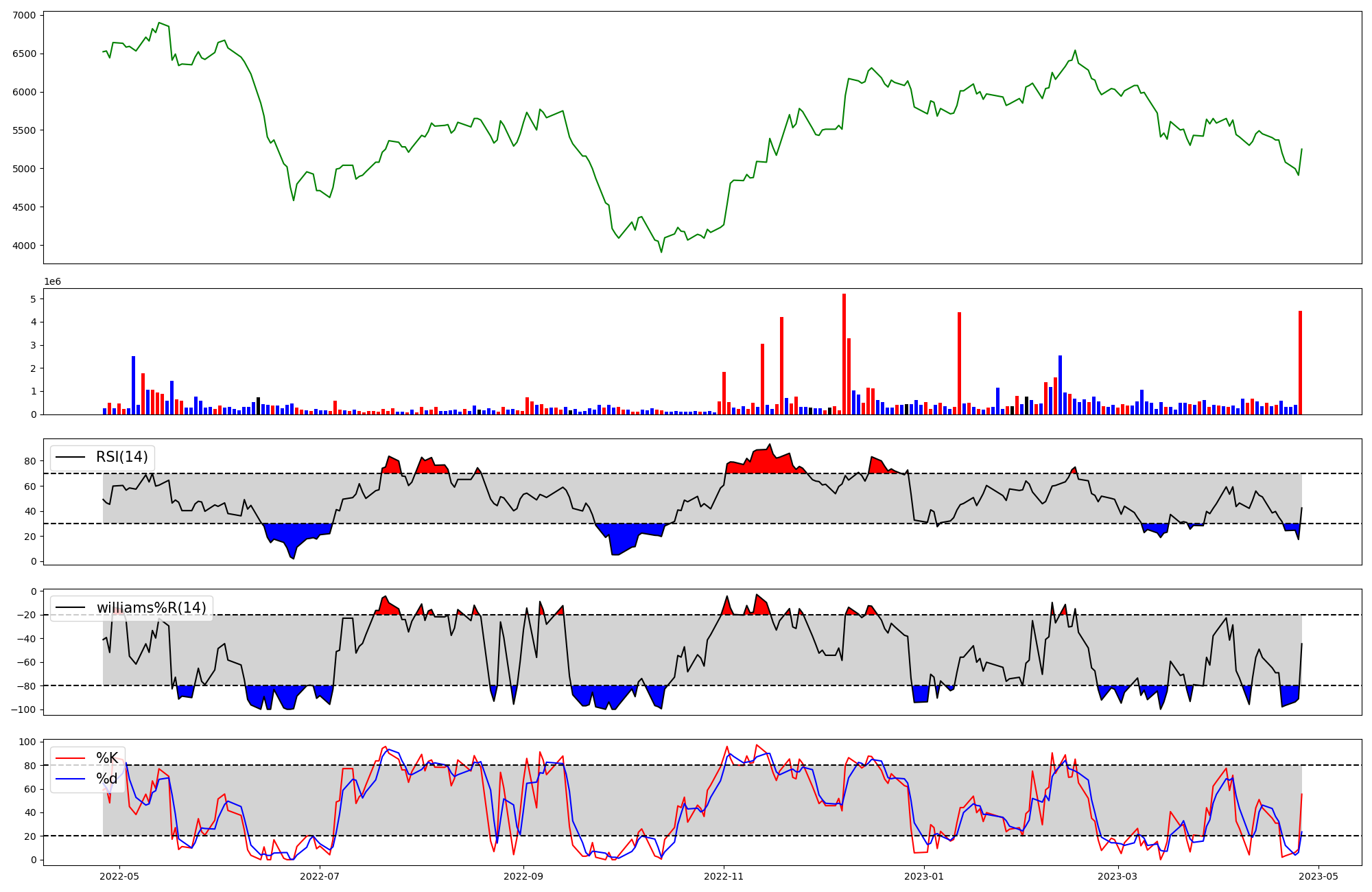This screenshot has width=1372, height=892.
Task: Click the tall blue volume bar near 2022-05
Action: (x=134, y=386)
